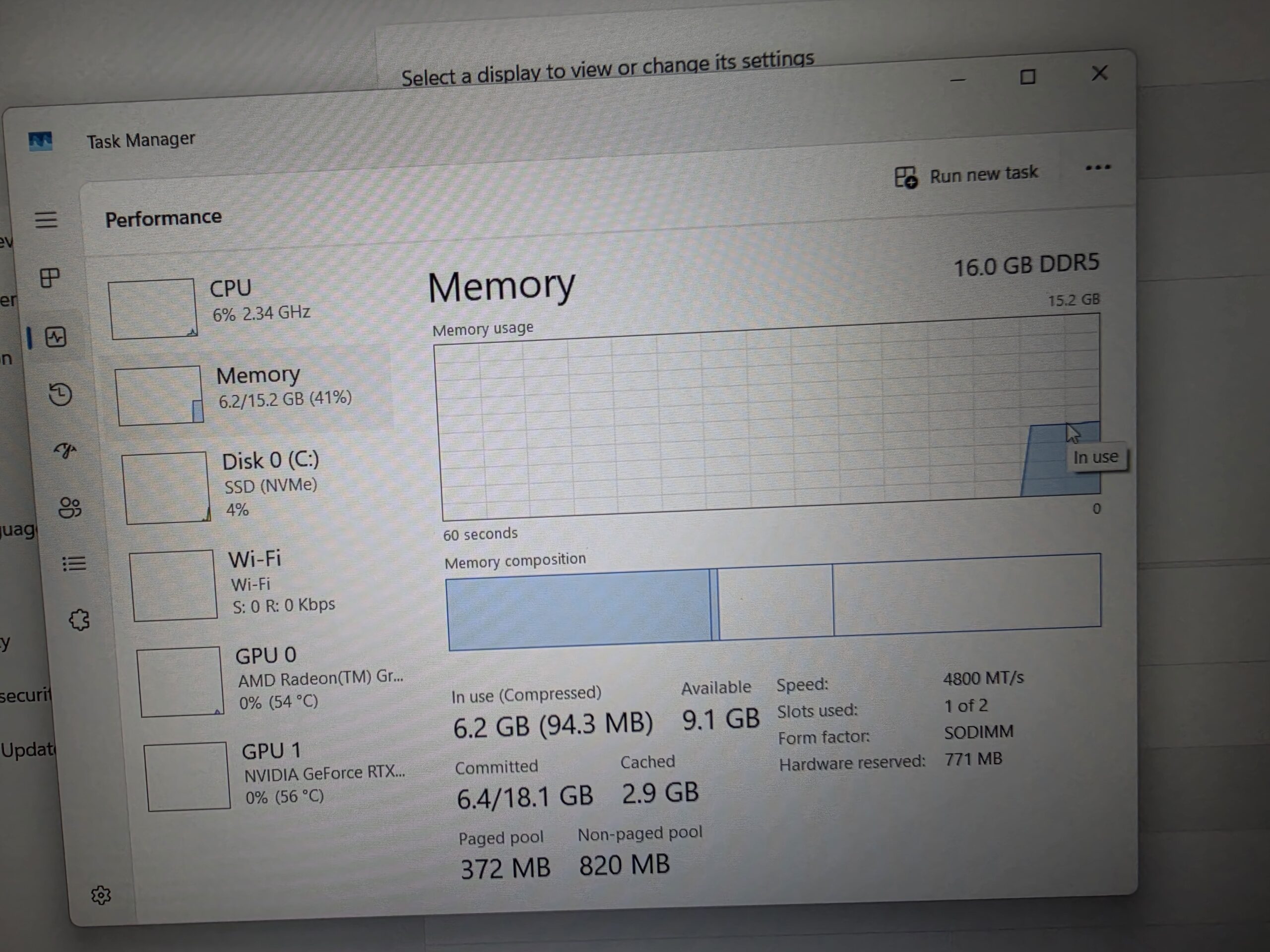1270x952 pixels.
Task: Close the Task Manager window
Action: pyautogui.click(x=1099, y=73)
